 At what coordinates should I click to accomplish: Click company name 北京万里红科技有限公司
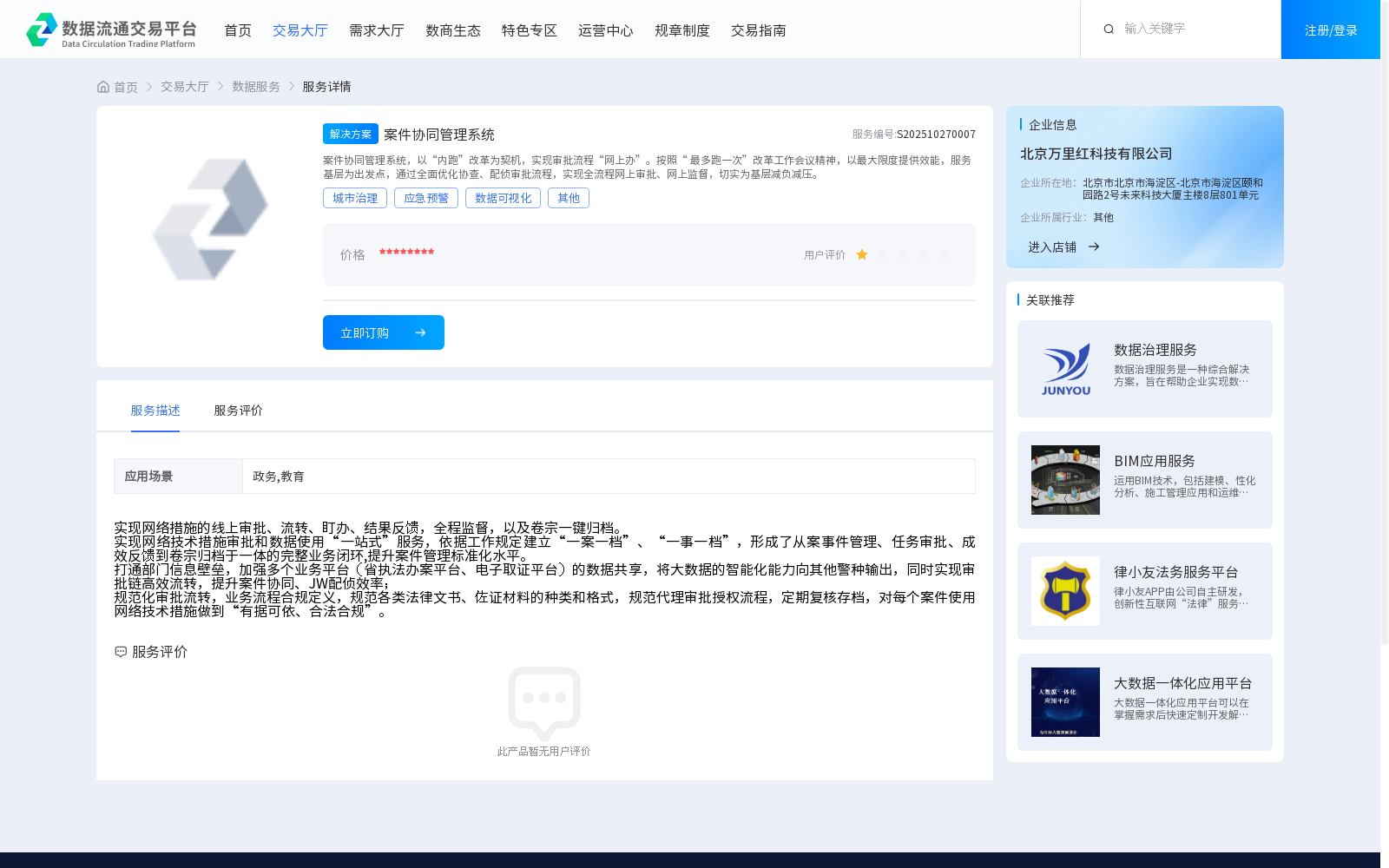(x=1096, y=154)
